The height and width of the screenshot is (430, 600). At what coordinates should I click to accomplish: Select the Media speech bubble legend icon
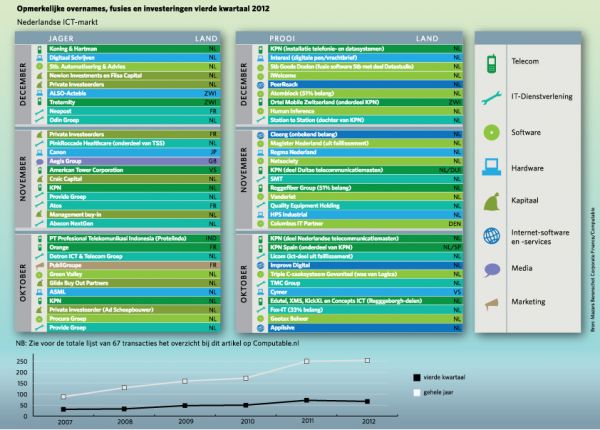coord(492,270)
